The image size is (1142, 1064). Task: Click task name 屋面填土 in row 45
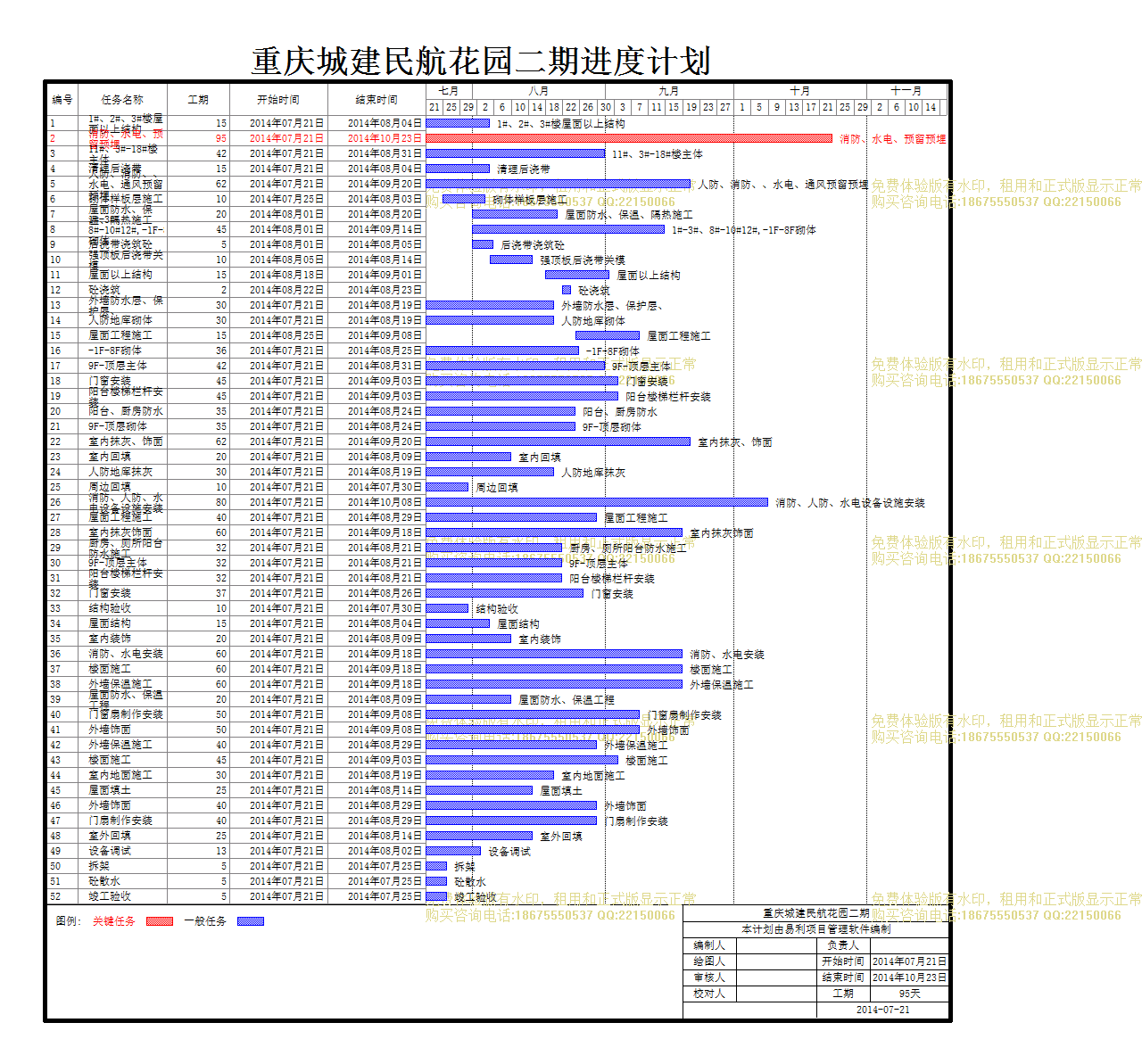tap(110, 790)
